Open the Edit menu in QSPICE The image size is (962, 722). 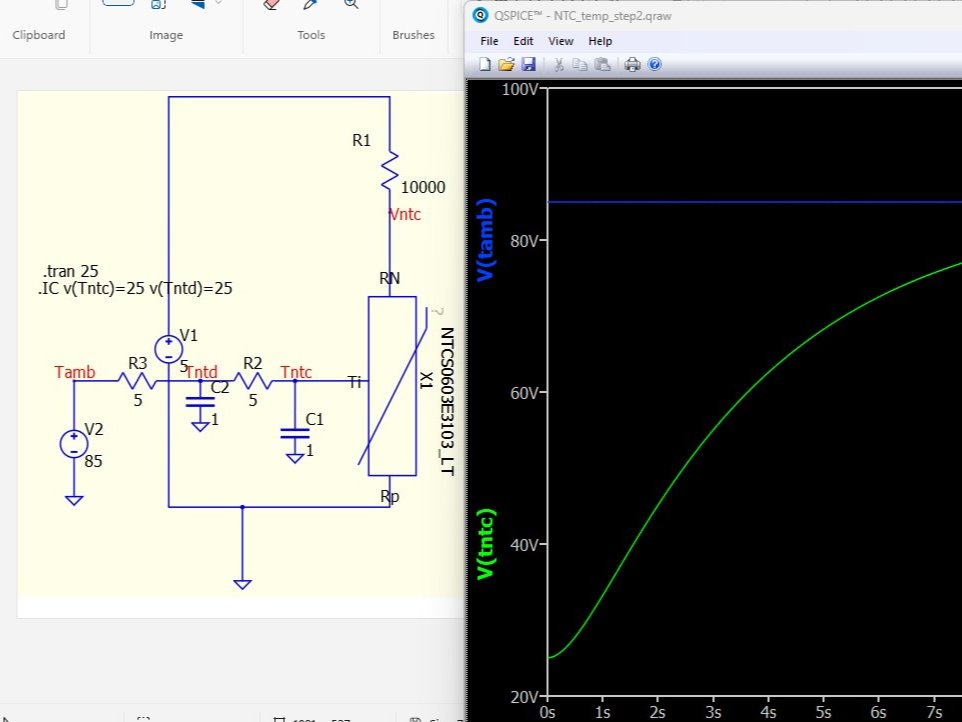523,41
